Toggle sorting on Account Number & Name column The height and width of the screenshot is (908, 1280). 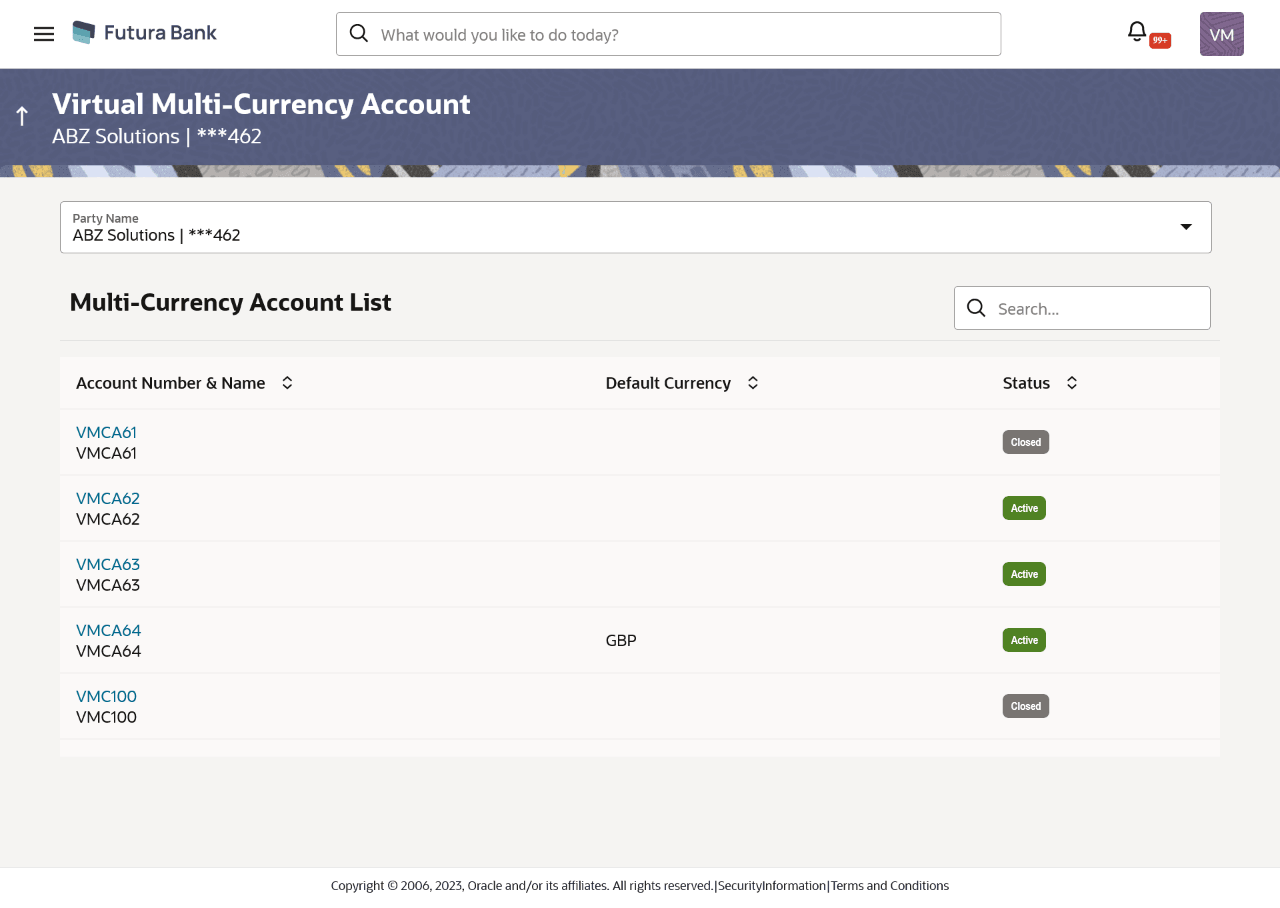pyautogui.click(x=287, y=382)
